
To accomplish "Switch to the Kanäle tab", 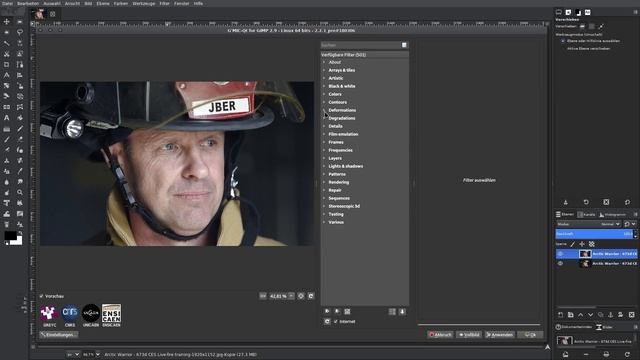I will click(x=587, y=214).
